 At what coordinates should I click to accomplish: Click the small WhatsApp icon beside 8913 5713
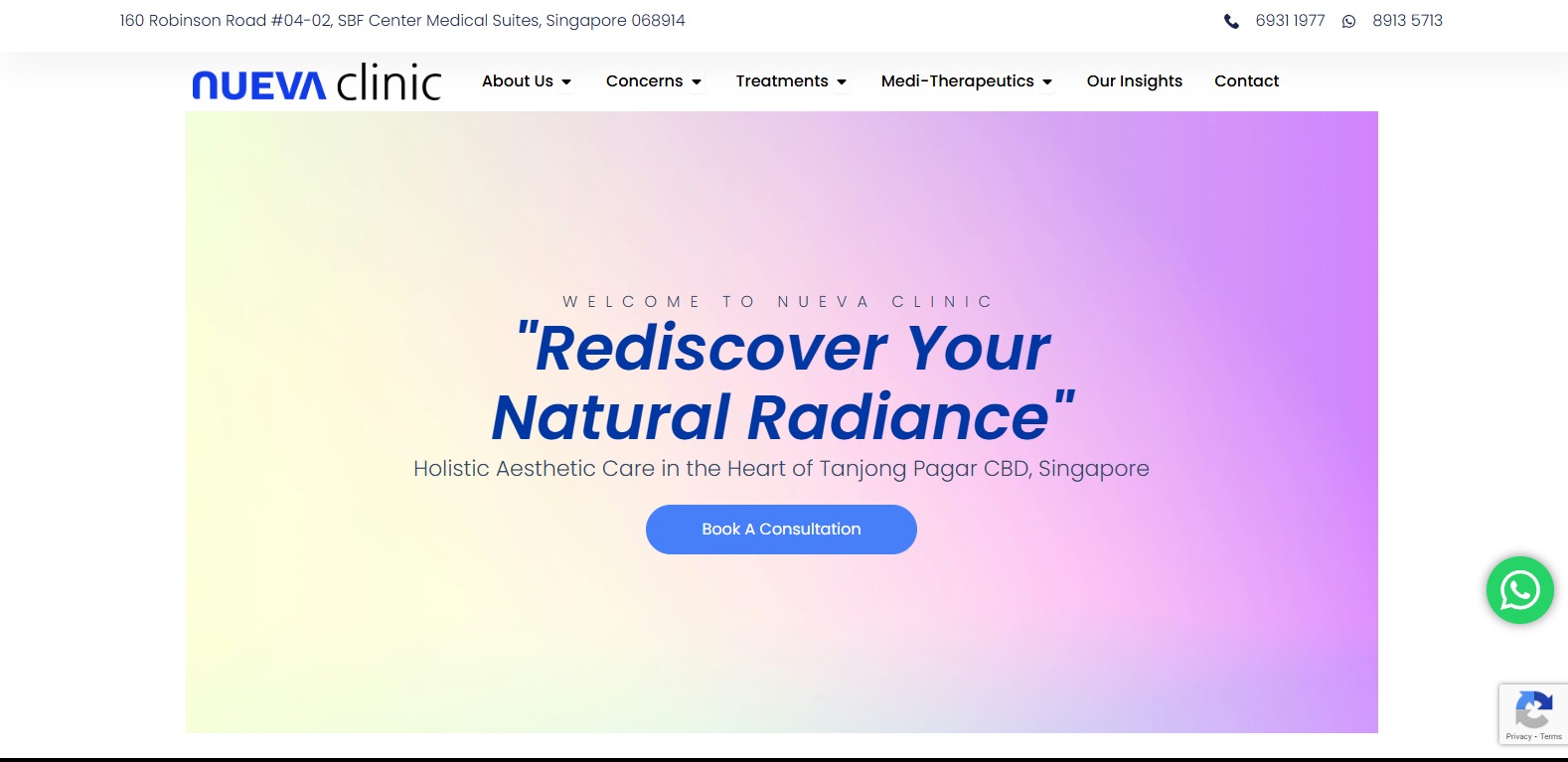(1348, 21)
